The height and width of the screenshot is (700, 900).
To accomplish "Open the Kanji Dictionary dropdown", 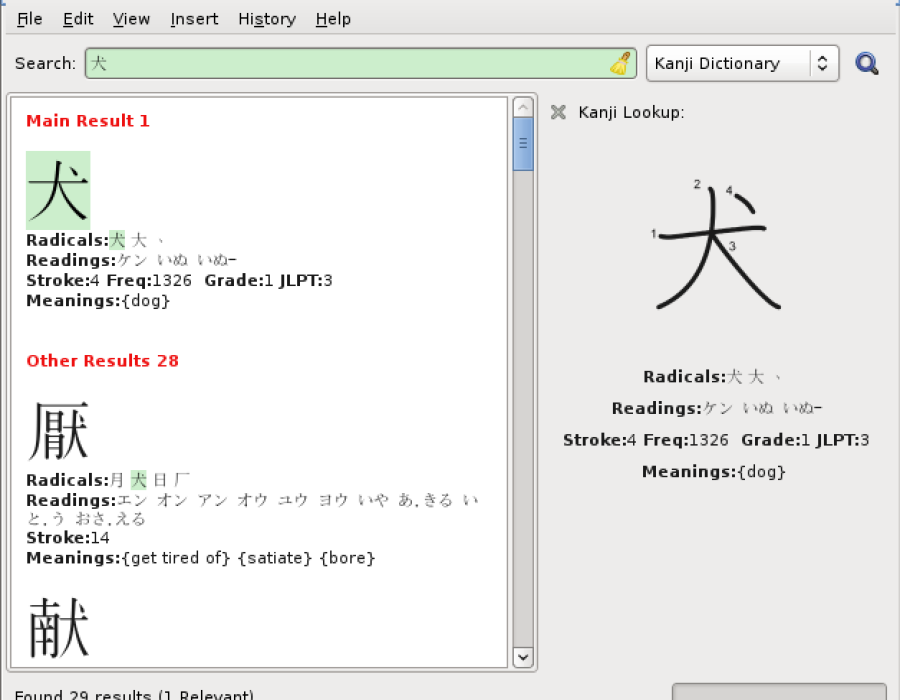I will 742,63.
